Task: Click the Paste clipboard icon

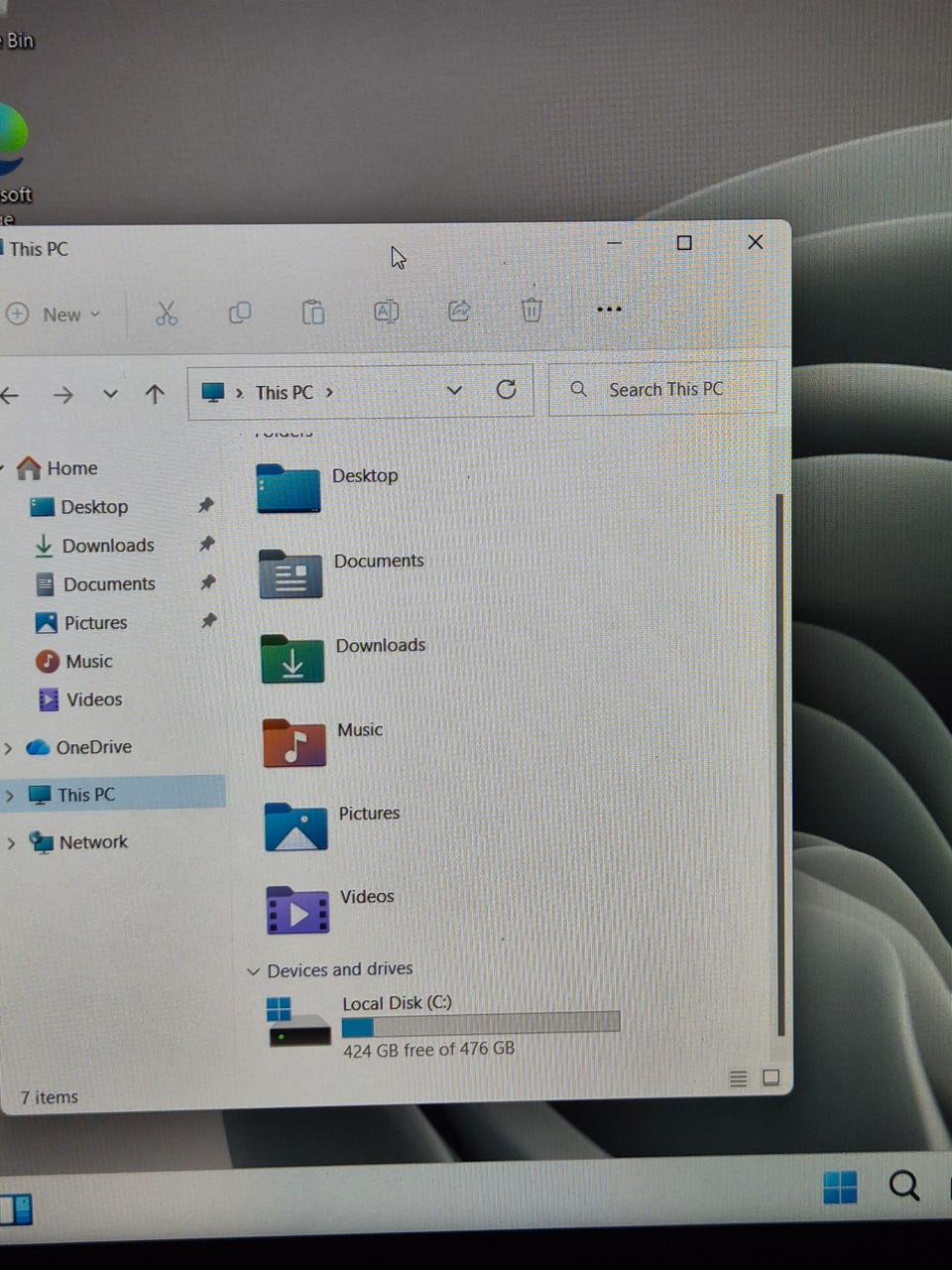Action: click(313, 312)
